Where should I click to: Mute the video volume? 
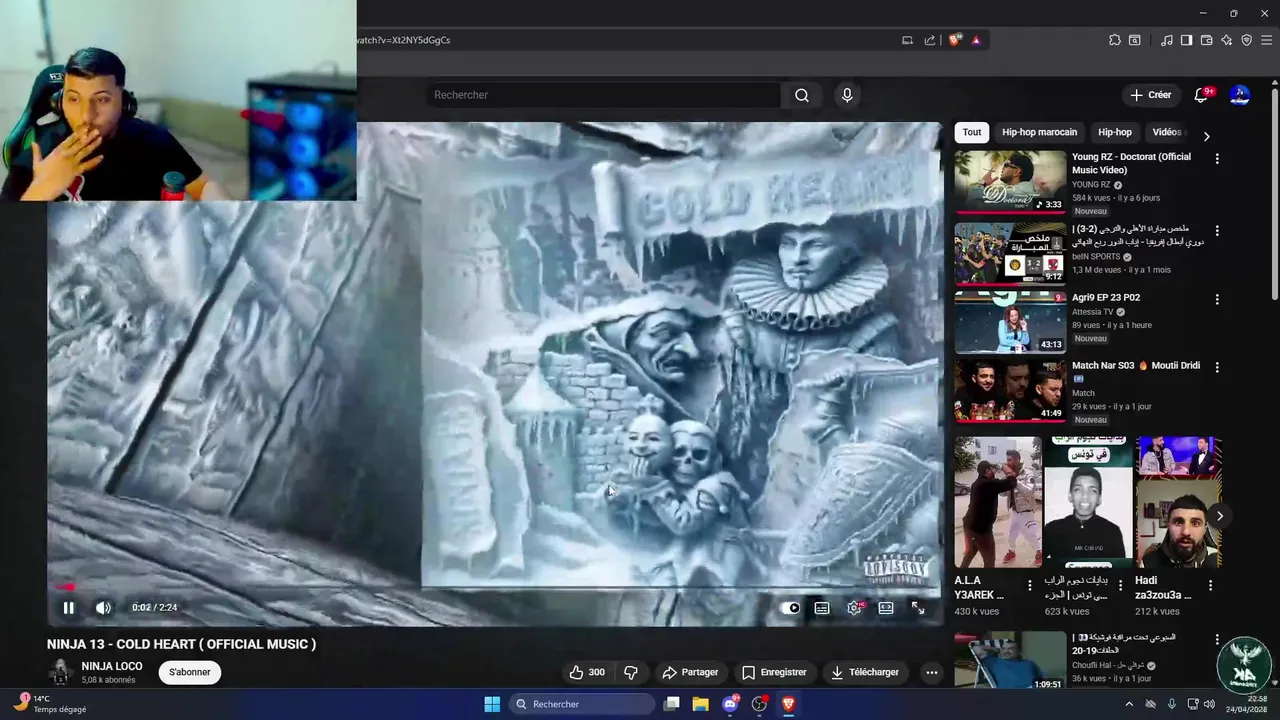103,607
